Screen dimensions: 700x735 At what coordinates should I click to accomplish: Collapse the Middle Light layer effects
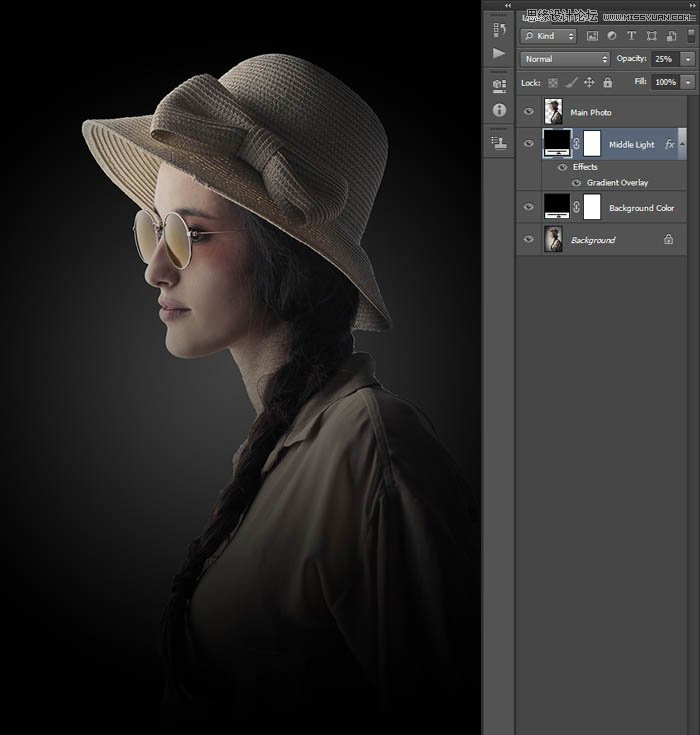click(x=683, y=144)
